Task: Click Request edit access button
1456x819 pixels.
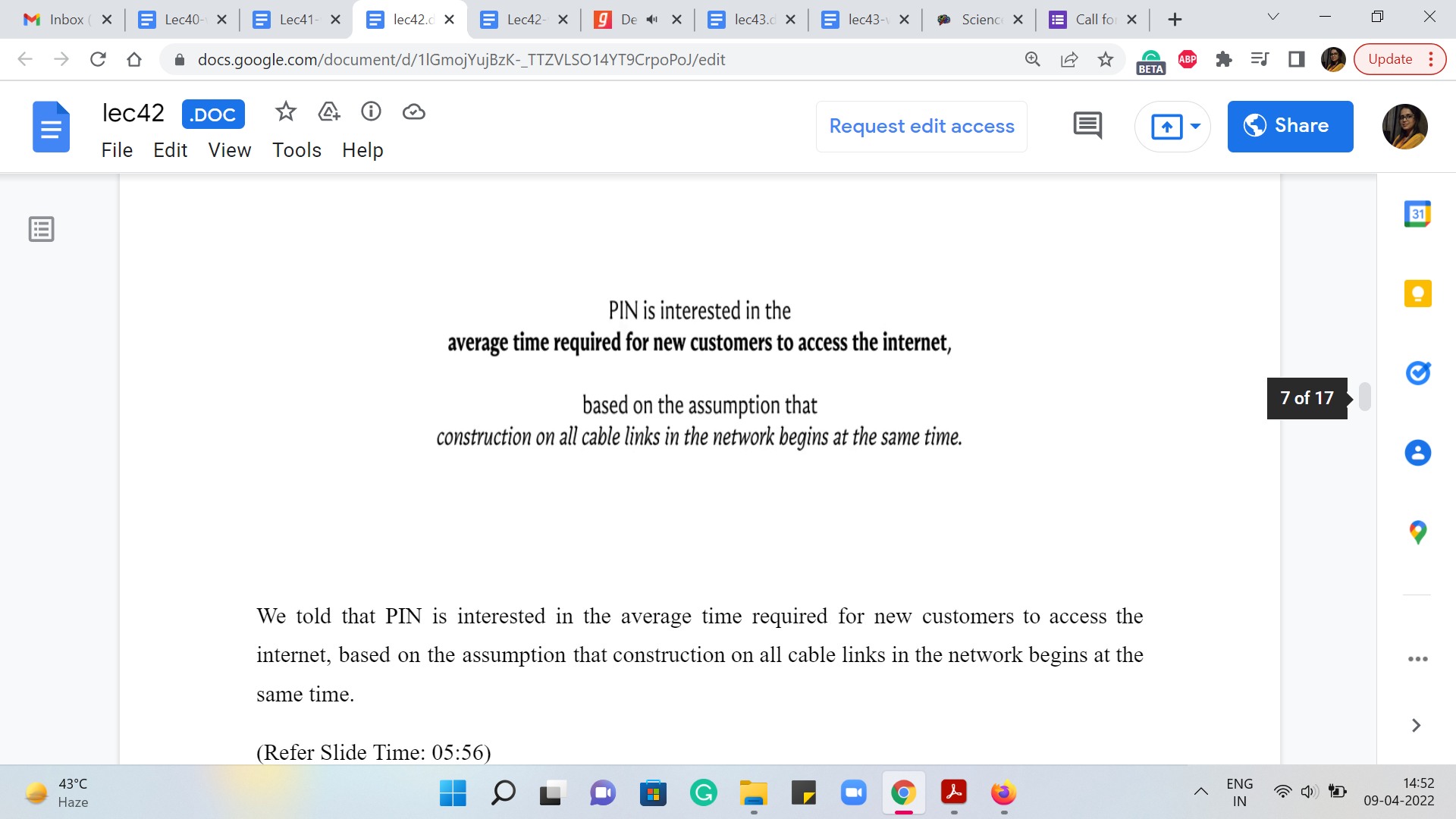Action: (x=921, y=127)
